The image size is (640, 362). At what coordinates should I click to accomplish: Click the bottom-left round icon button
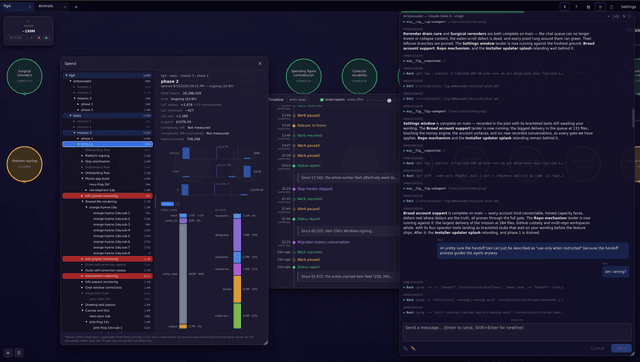[8, 353]
